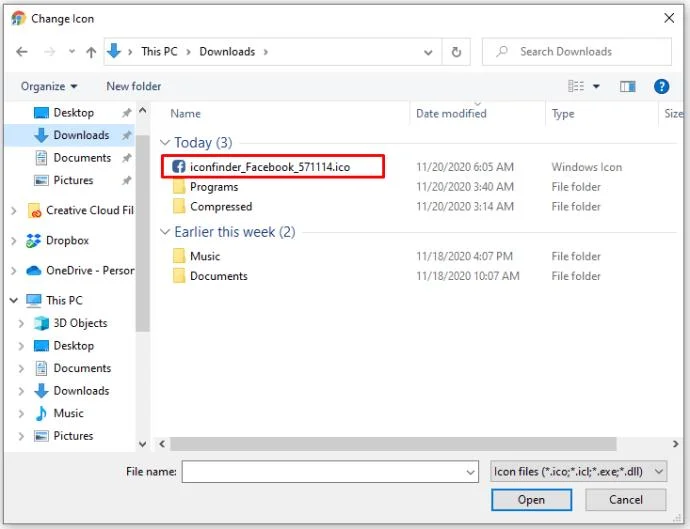Click the forward navigation arrow
Screen dimensions: 690x529
49,52
